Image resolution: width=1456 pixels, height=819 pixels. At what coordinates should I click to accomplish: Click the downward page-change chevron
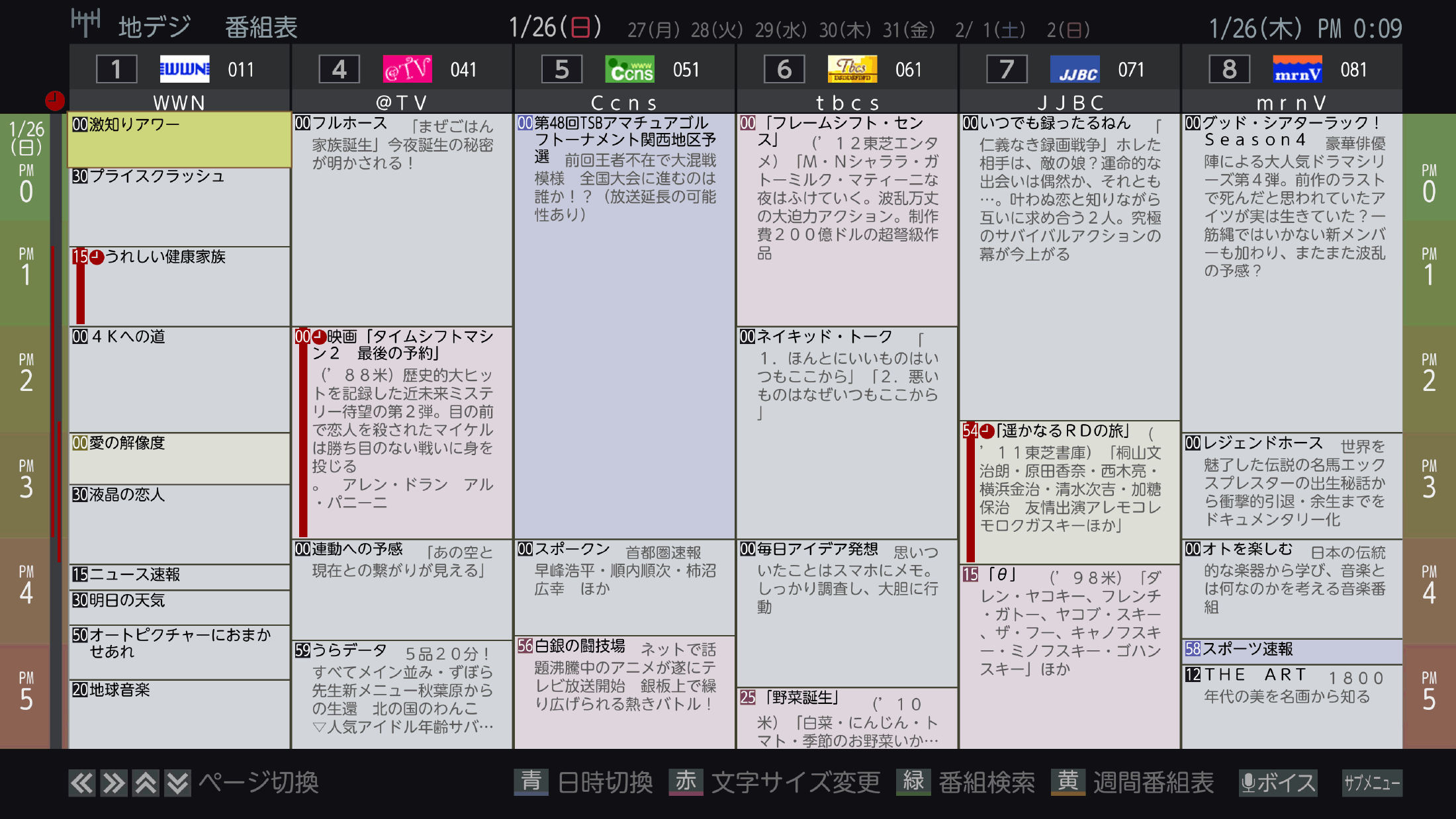coord(177,783)
